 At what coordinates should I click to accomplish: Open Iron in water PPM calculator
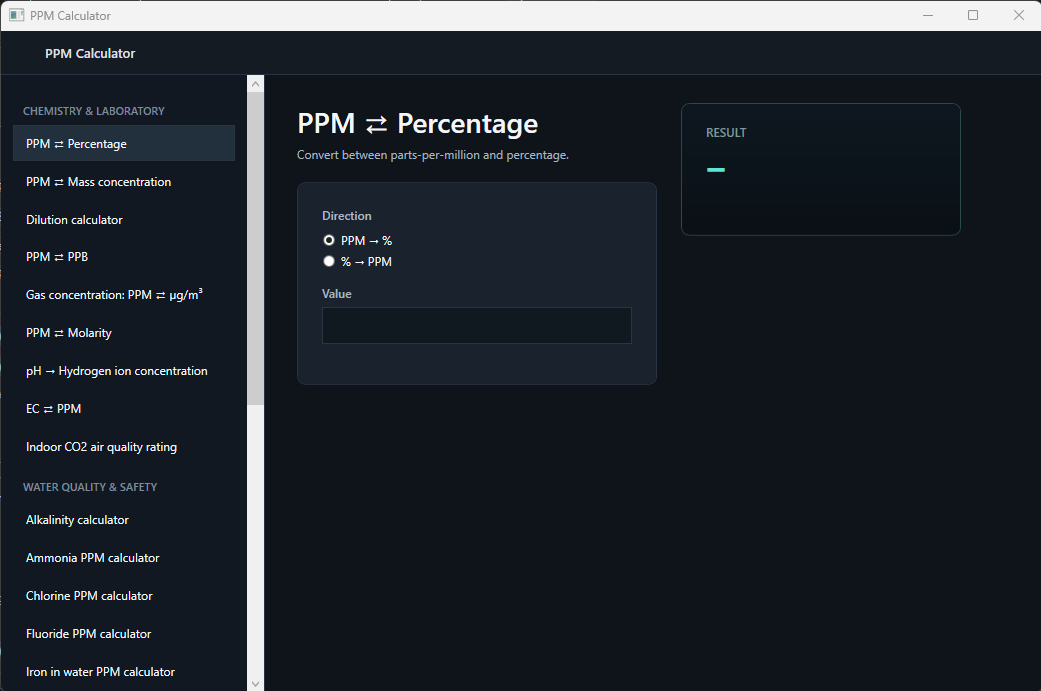tap(123, 672)
